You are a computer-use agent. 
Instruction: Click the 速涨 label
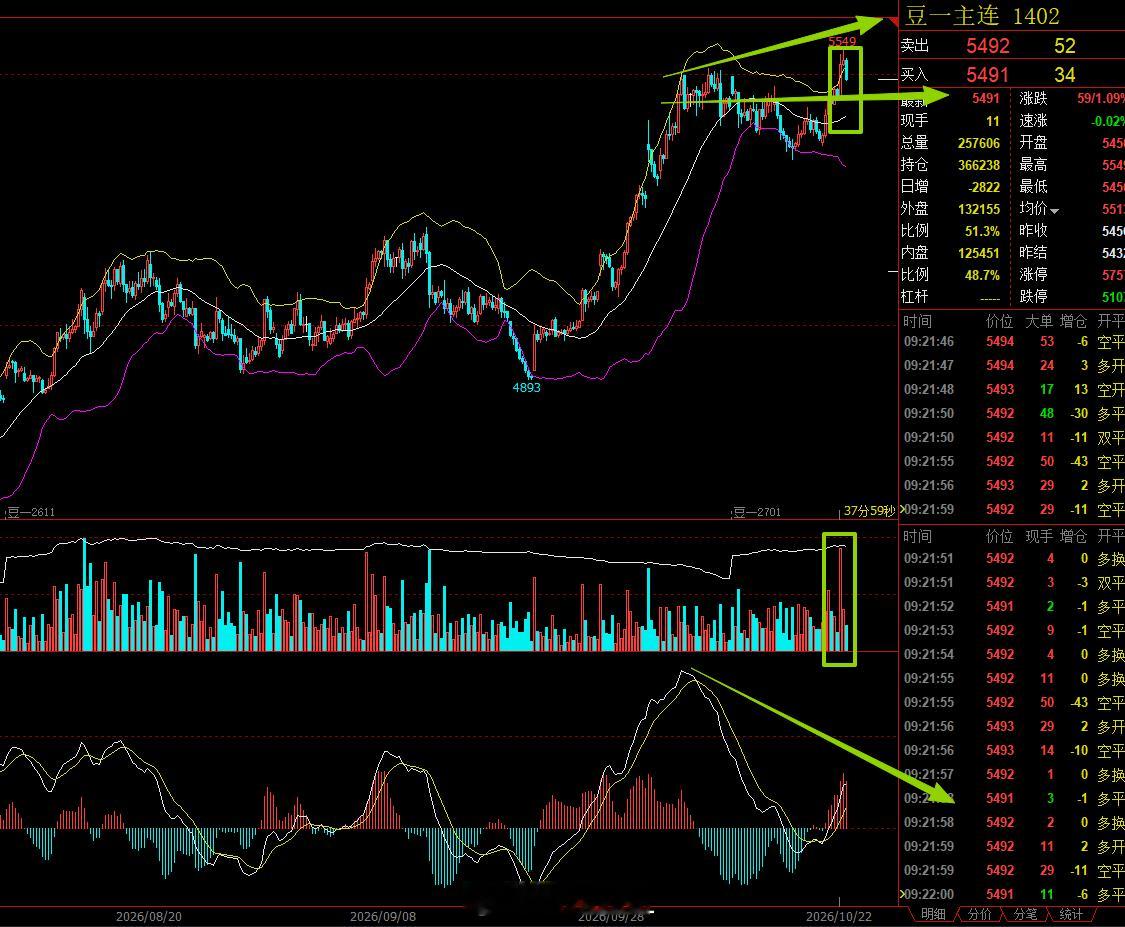[1033, 121]
